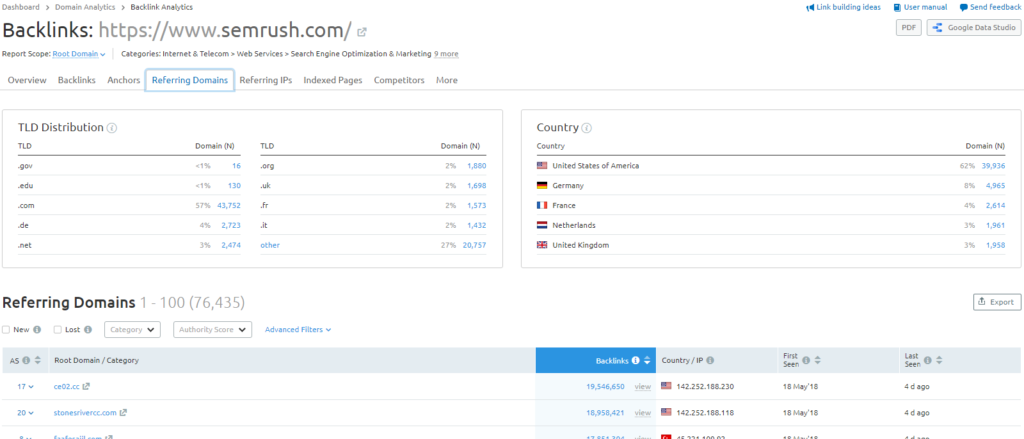Click the User manual book icon
Image resolution: width=1024 pixels, height=439 pixels.
[x=897, y=7]
